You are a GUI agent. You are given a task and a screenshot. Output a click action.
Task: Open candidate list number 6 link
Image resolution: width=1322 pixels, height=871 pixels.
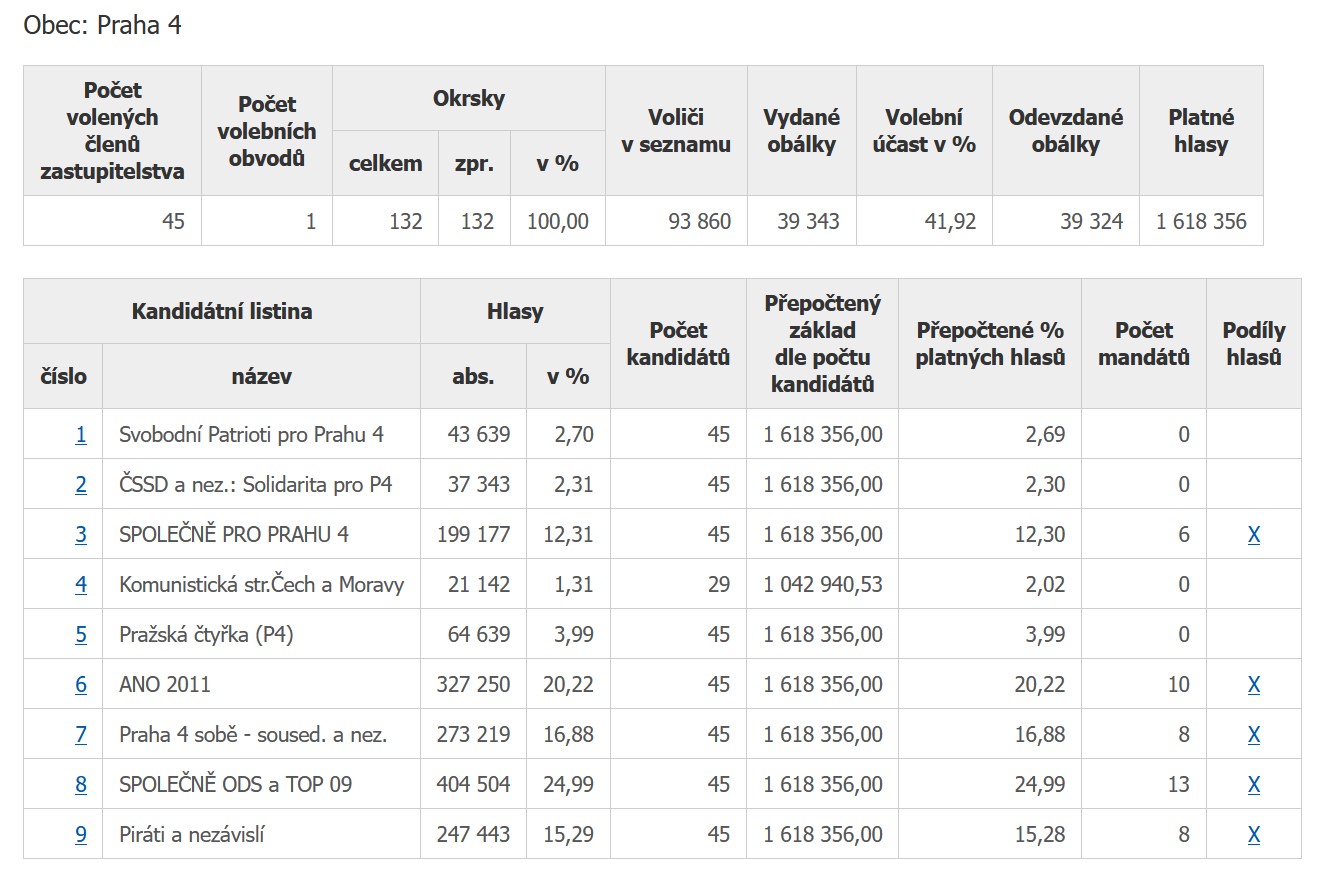(81, 684)
